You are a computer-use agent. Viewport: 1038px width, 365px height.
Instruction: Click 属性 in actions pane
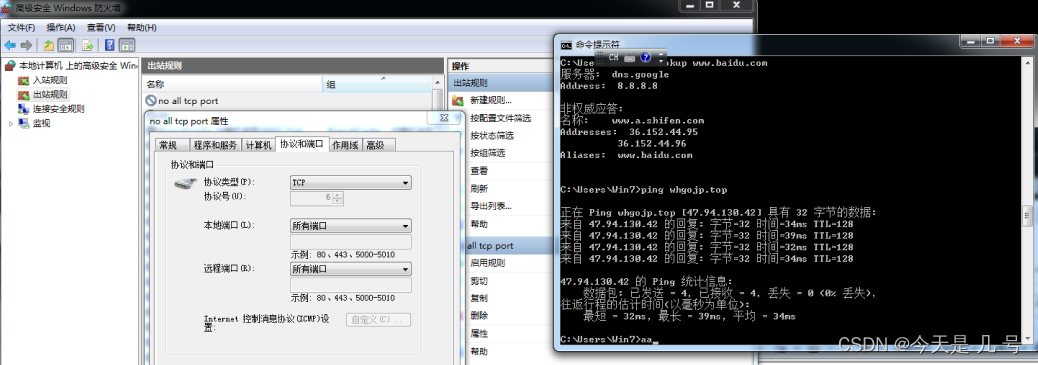(479, 333)
